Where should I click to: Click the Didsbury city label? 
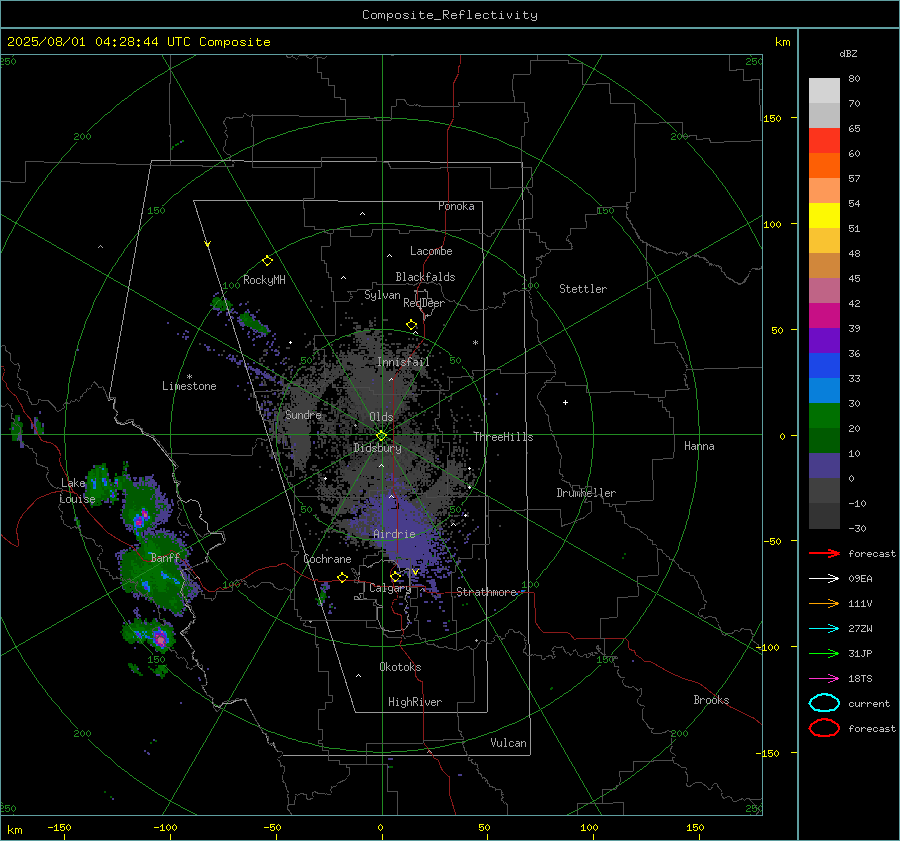(377, 448)
